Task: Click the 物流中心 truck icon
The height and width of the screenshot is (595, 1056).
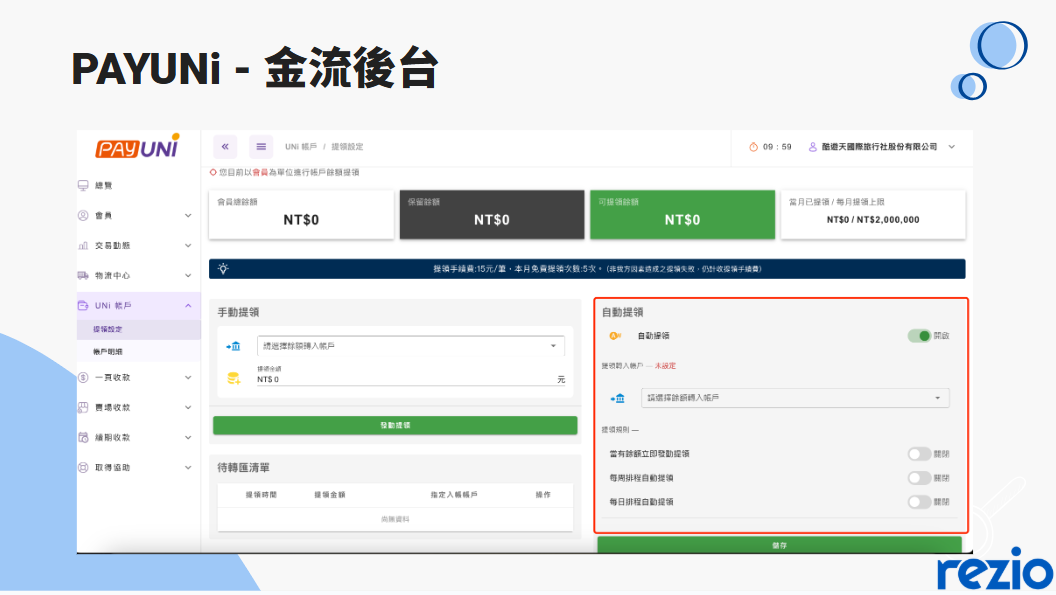Action: click(x=83, y=276)
